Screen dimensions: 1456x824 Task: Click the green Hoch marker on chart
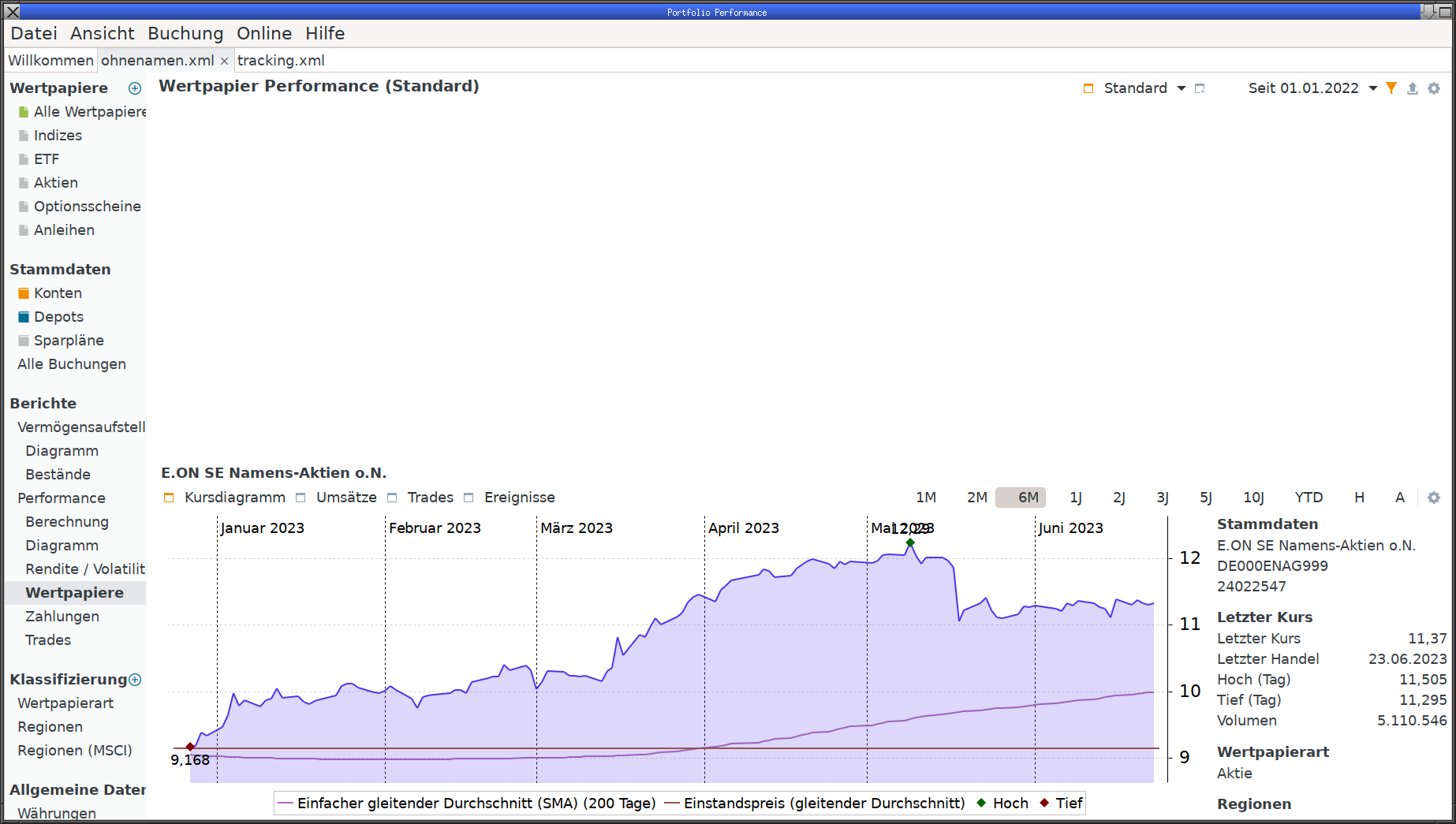(x=910, y=542)
